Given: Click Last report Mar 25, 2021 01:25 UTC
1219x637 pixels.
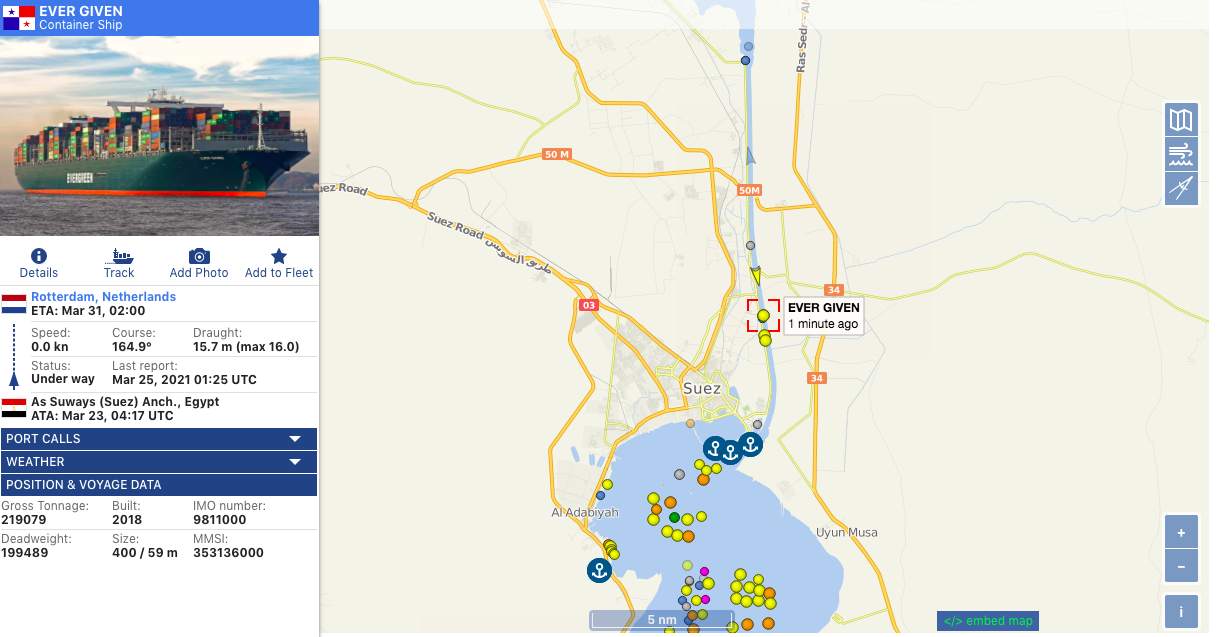Looking at the screenshot, I should 184,380.
